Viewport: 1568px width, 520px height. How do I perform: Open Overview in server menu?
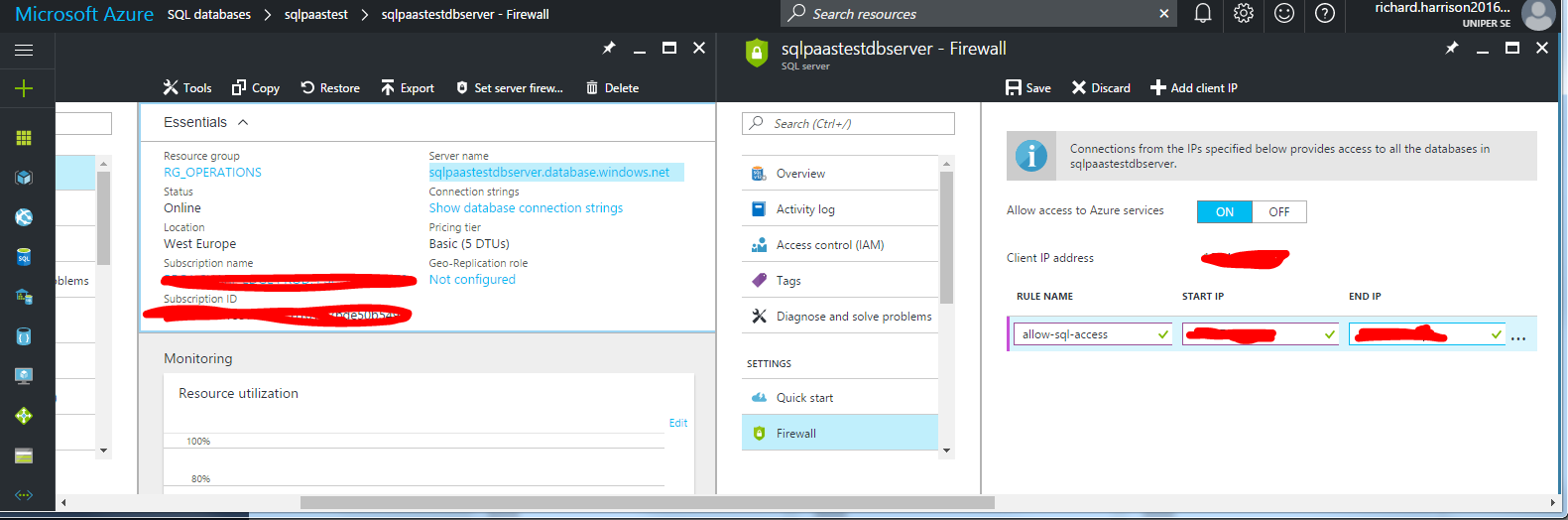[x=839, y=174]
